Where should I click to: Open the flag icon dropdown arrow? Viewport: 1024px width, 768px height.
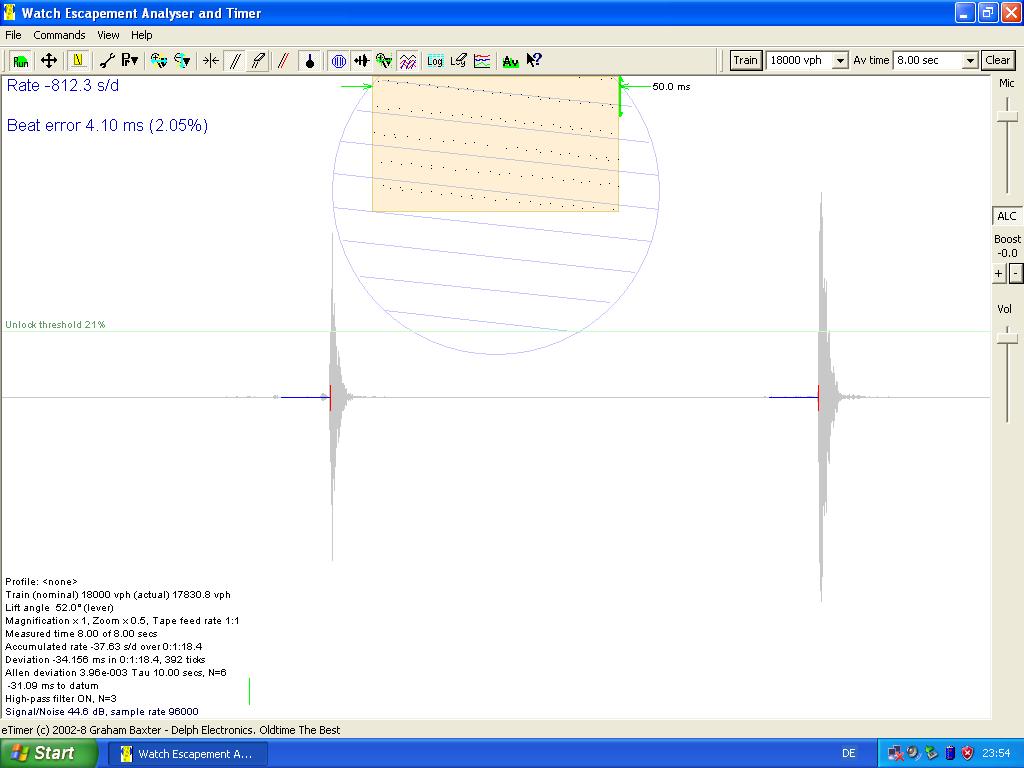click(x=134, y=61)
